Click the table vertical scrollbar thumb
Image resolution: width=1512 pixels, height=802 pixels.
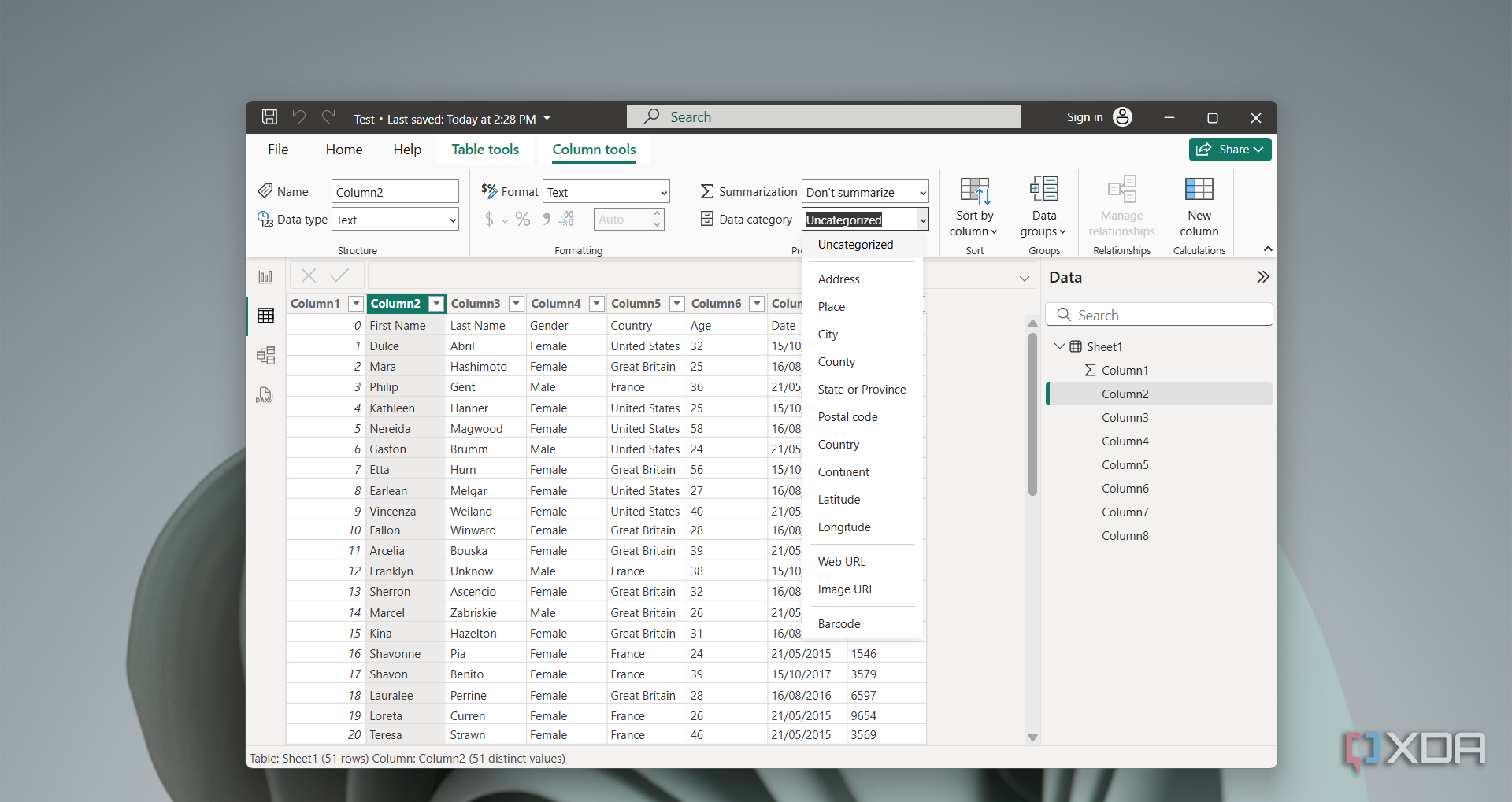(x=1032, y=414)
